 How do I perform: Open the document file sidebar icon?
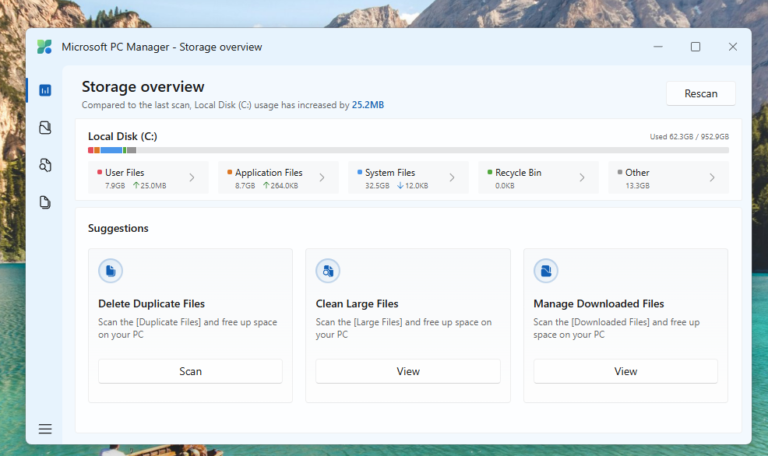45,202
